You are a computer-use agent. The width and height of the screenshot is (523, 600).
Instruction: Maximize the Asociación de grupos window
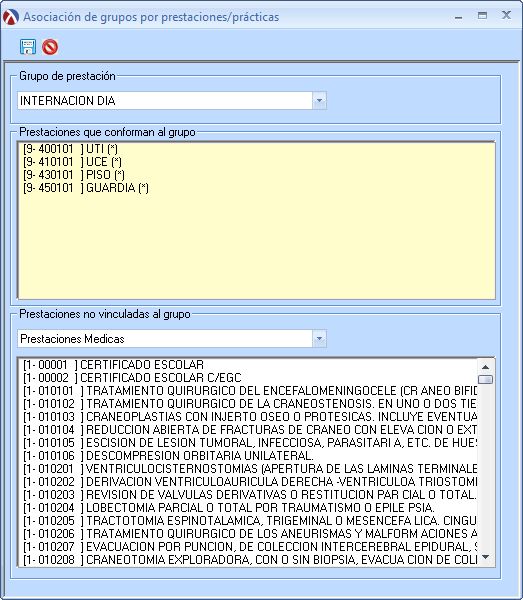click(482, 16)
